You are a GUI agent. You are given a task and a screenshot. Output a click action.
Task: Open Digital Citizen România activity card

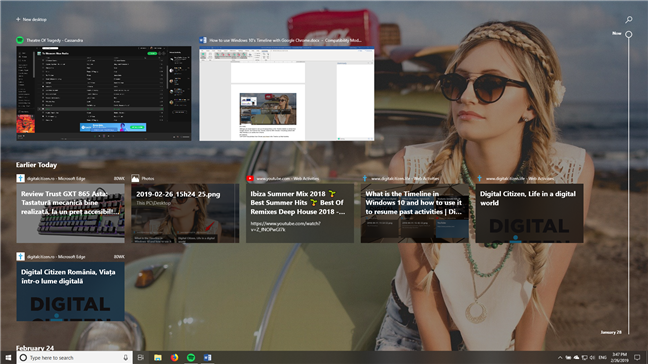(70, 291)
